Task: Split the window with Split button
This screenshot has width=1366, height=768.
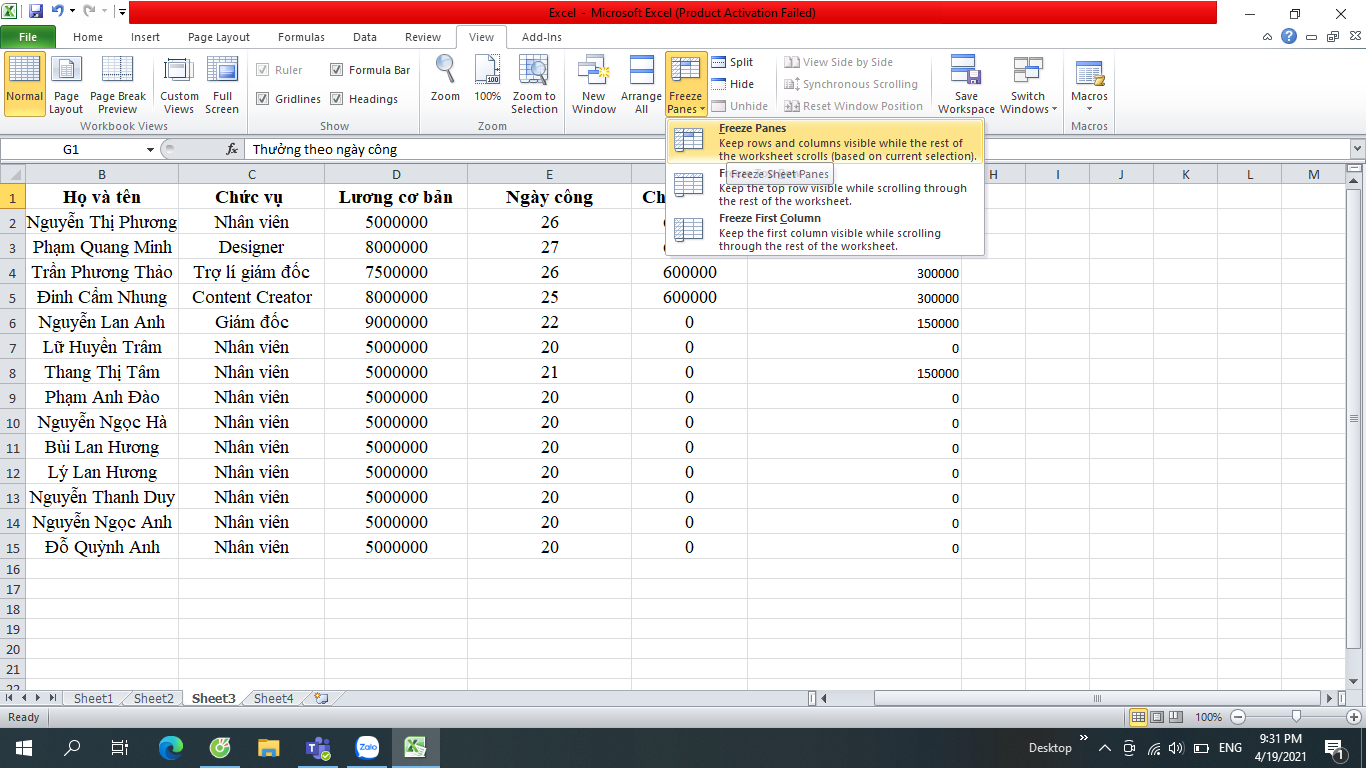Action: (x=732, y=62)
